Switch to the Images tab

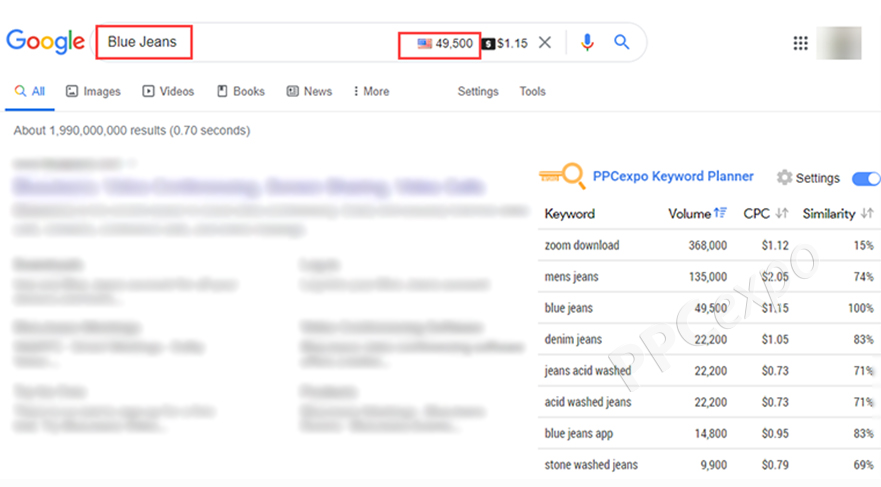click(93, 91)
